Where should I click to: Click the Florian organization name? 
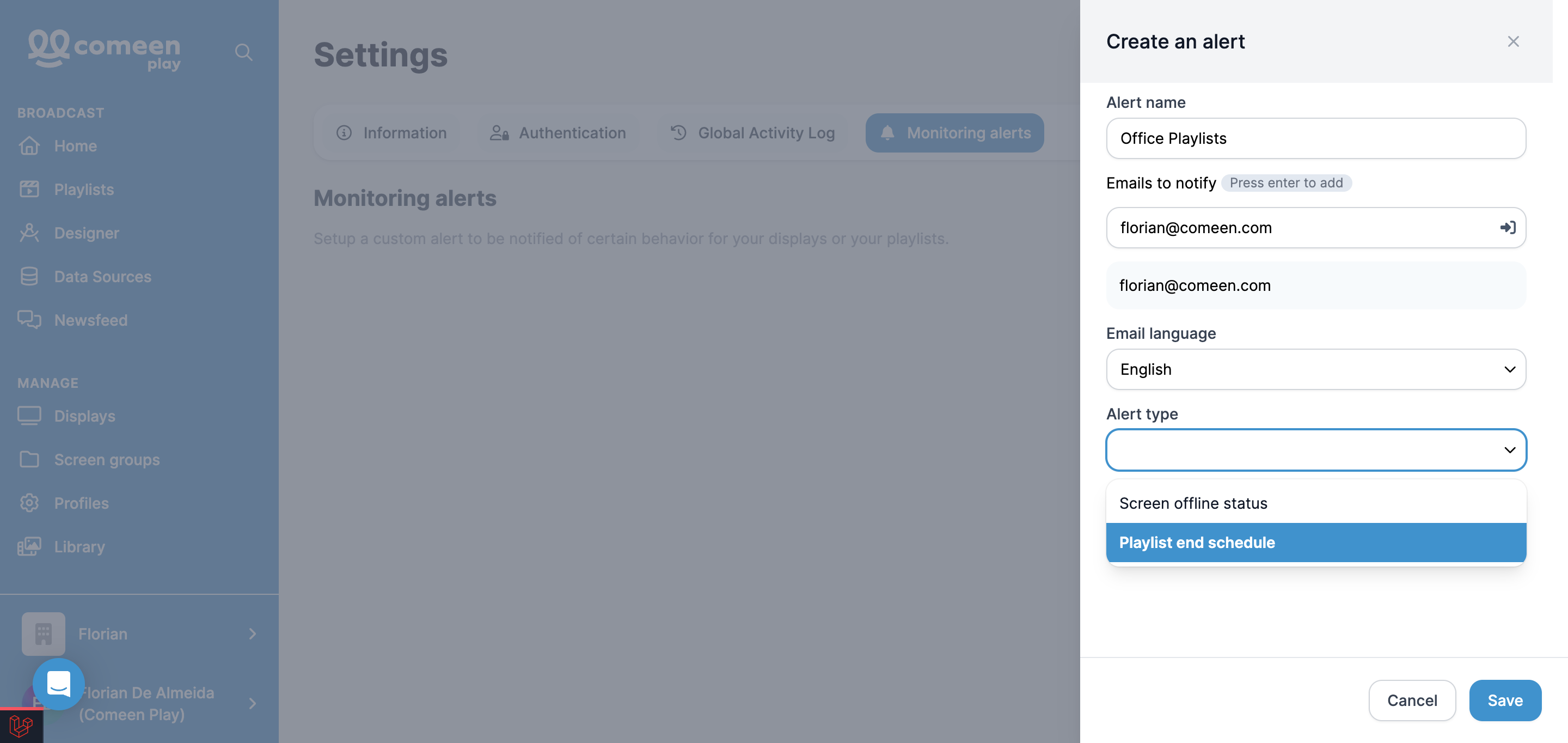tap(102, 634)
